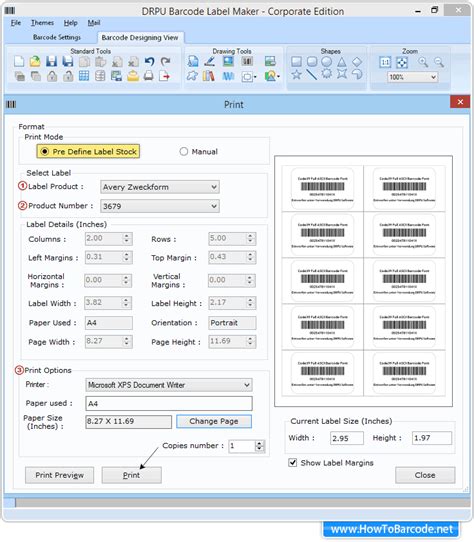
Task: Click the Redo arrow icon
Action: (x=165, y=62)
